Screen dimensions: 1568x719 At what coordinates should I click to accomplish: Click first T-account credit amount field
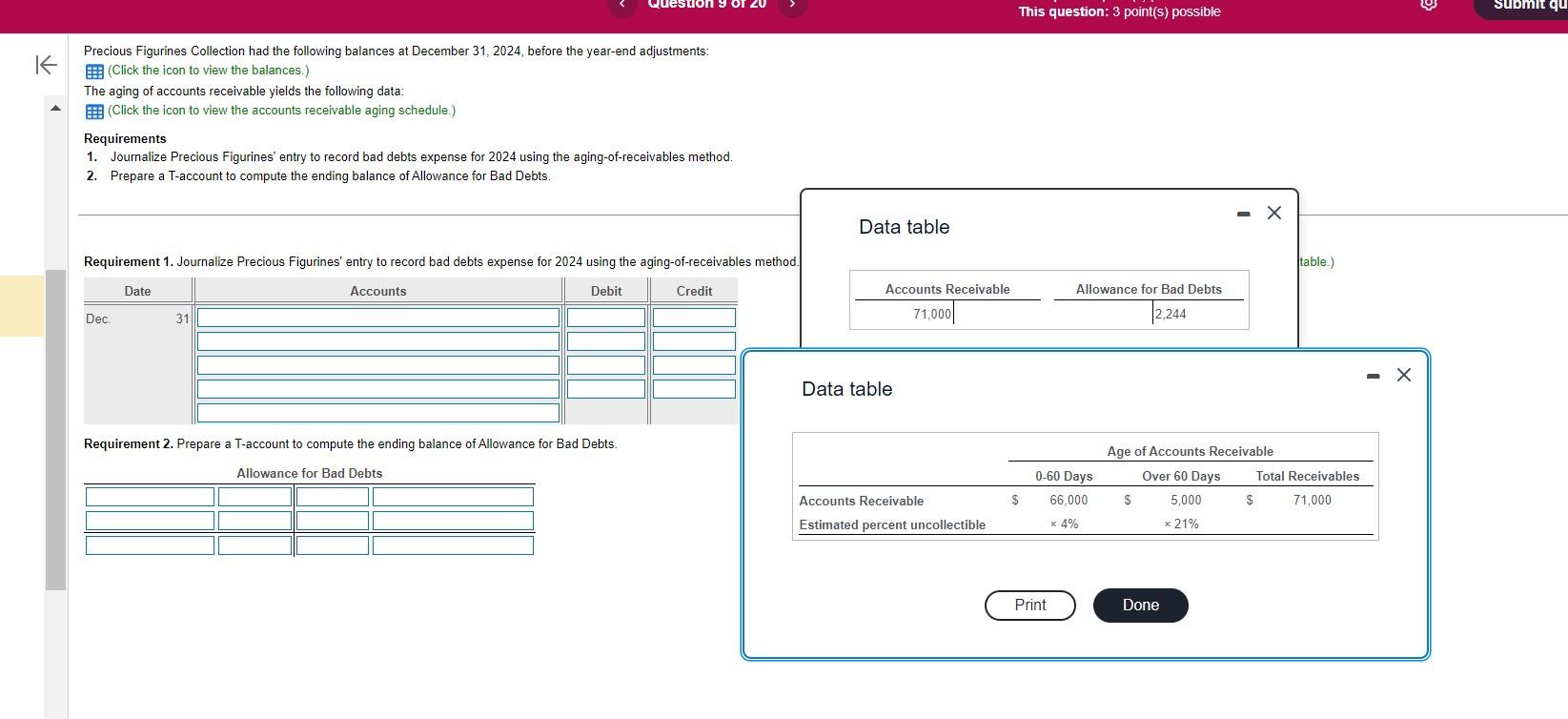(x=332, y=497)
